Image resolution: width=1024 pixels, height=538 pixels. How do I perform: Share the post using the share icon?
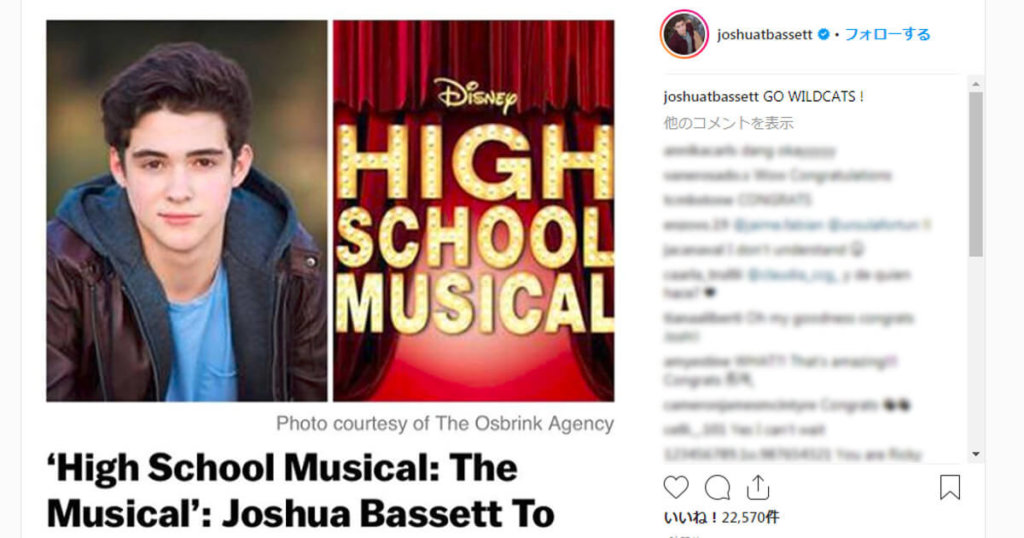tap(758, 487)
